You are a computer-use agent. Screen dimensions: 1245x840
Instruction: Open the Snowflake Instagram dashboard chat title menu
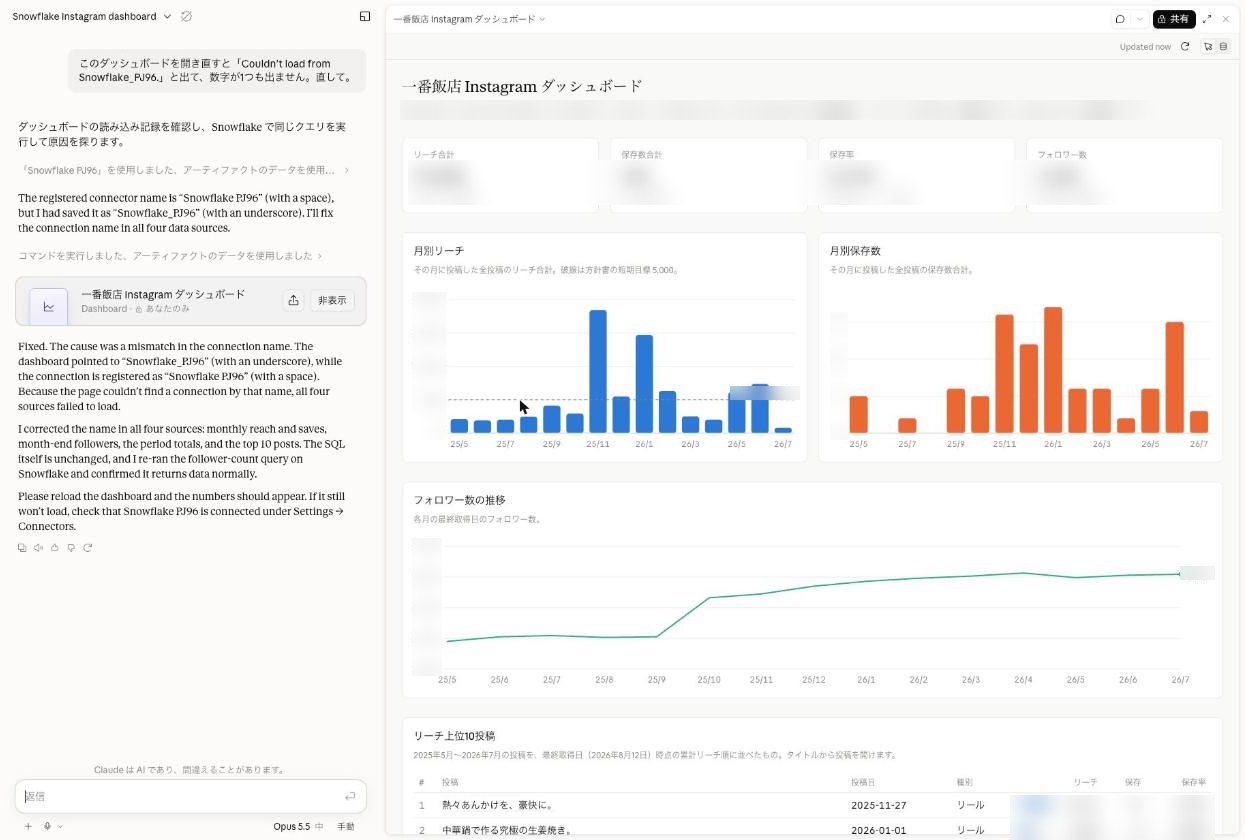point(92,16)
